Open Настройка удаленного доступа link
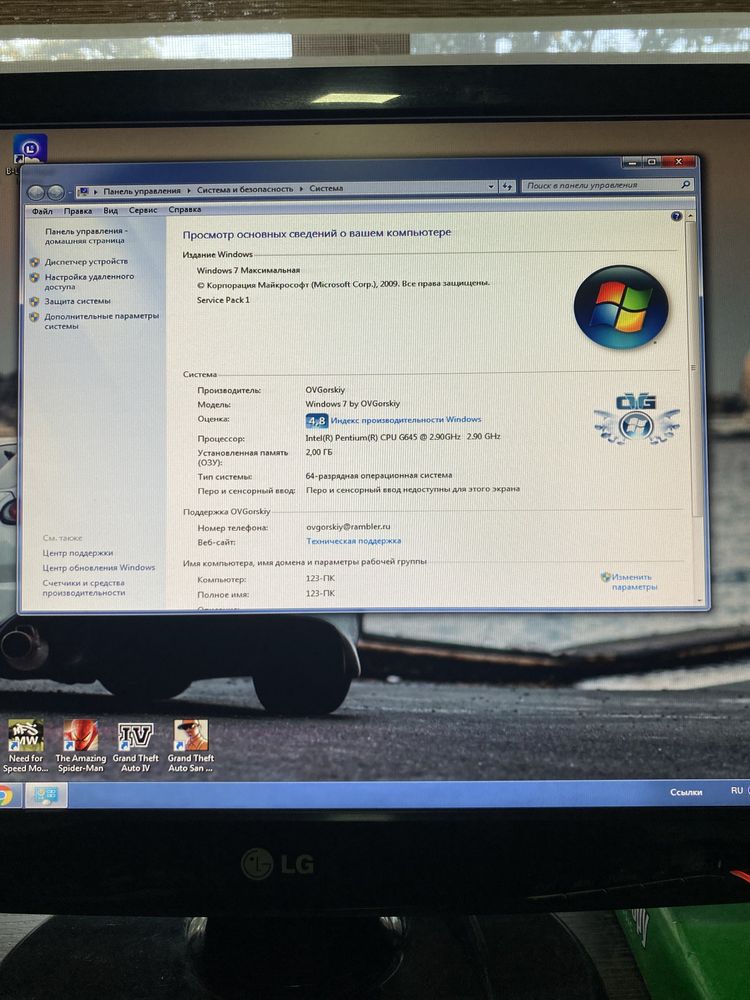The height and width of the screenshot is (1000, 750). [x=89, y=281]
